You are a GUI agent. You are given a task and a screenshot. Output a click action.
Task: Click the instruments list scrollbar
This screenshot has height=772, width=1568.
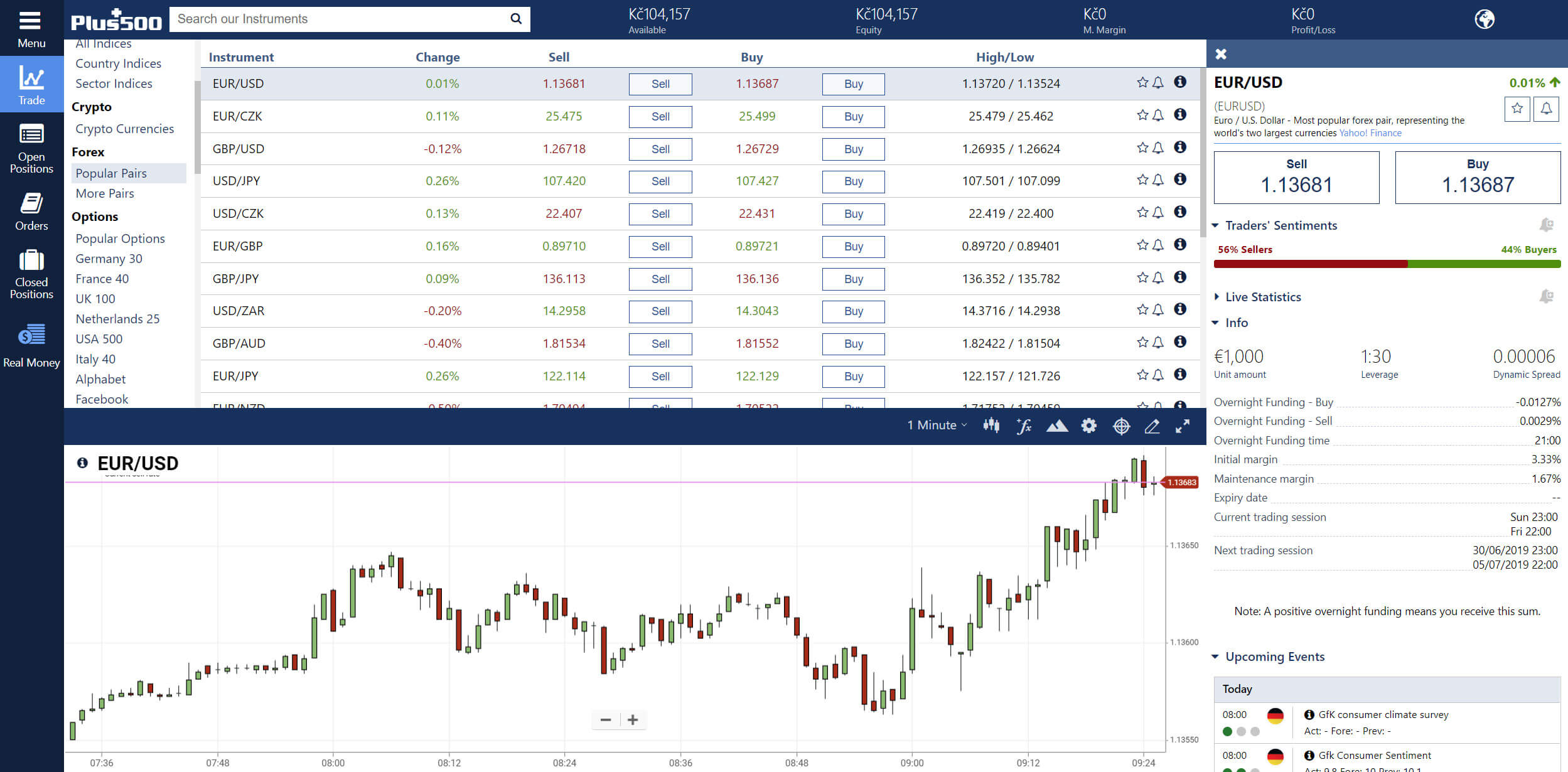pyautogui.click(x=1203, y=153)
